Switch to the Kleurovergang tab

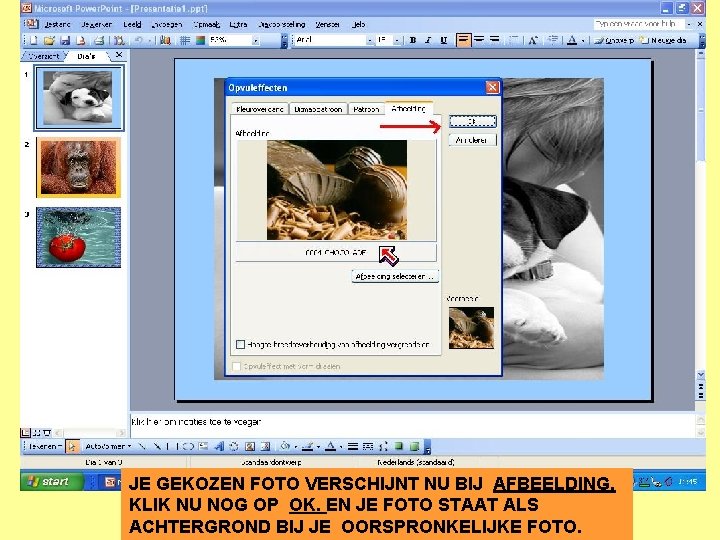pyautogui.click(x=259, y=109)
